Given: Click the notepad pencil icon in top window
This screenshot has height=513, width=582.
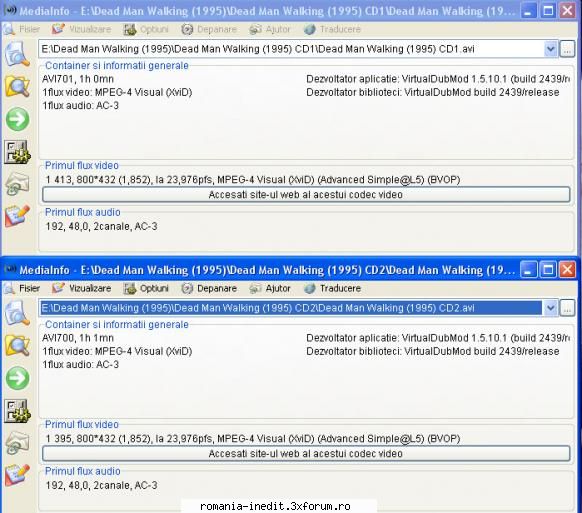Looking at the screenshot, I should click(17, 216).
